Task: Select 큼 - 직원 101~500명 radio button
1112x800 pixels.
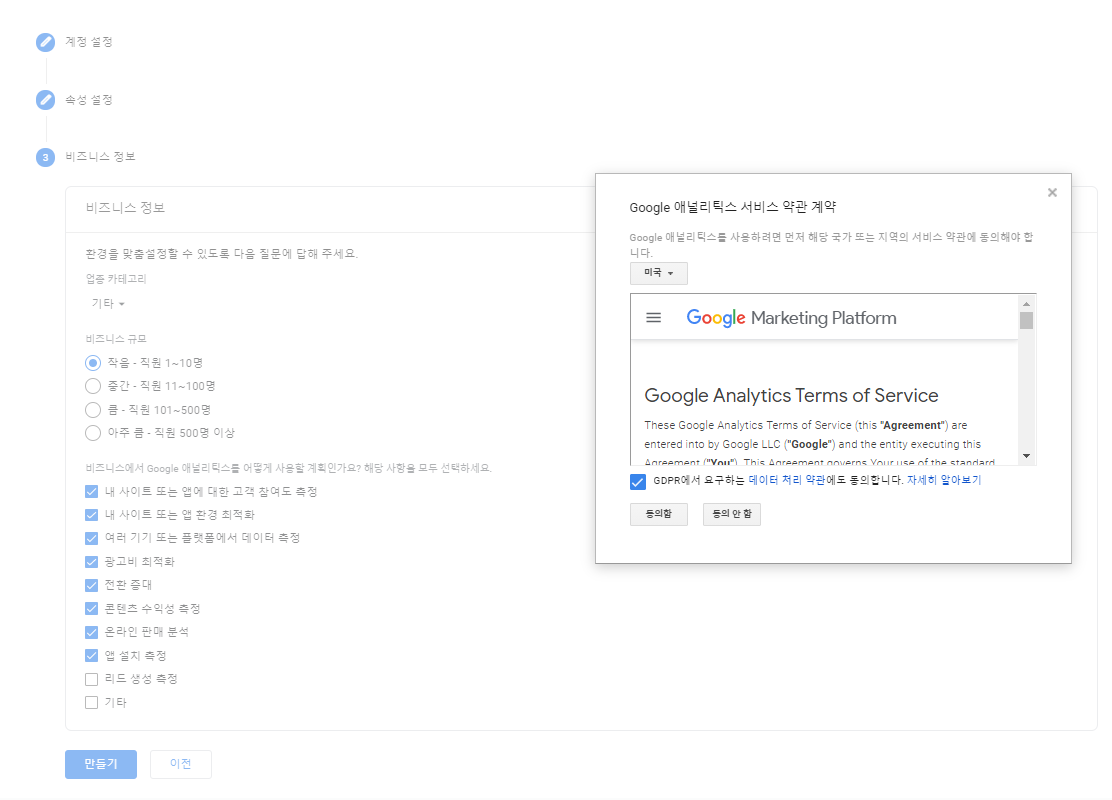Action: pyautogui.click(x=93, y=410)
